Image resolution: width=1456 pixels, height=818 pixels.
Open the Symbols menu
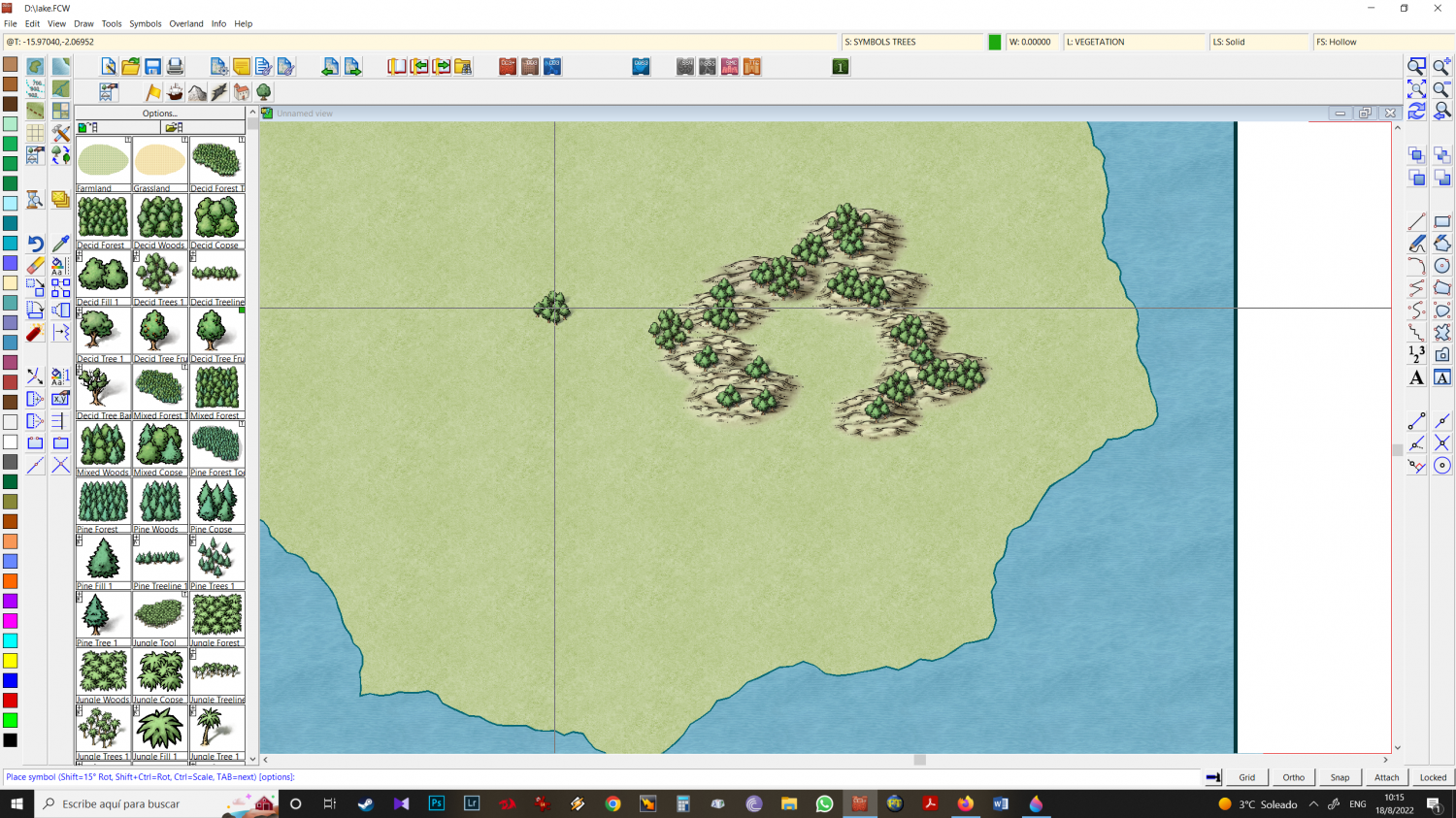tap(146, 23)
